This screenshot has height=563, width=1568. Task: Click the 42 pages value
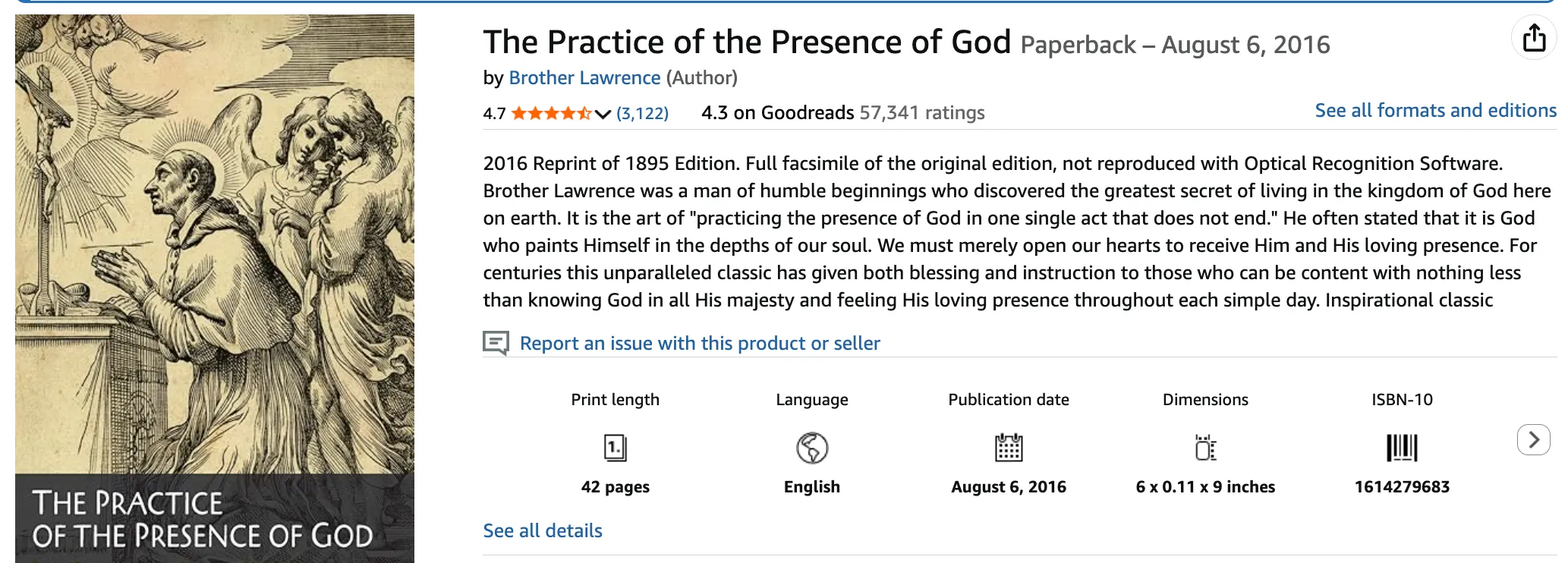pyautogui.click(x=615, y=486)
